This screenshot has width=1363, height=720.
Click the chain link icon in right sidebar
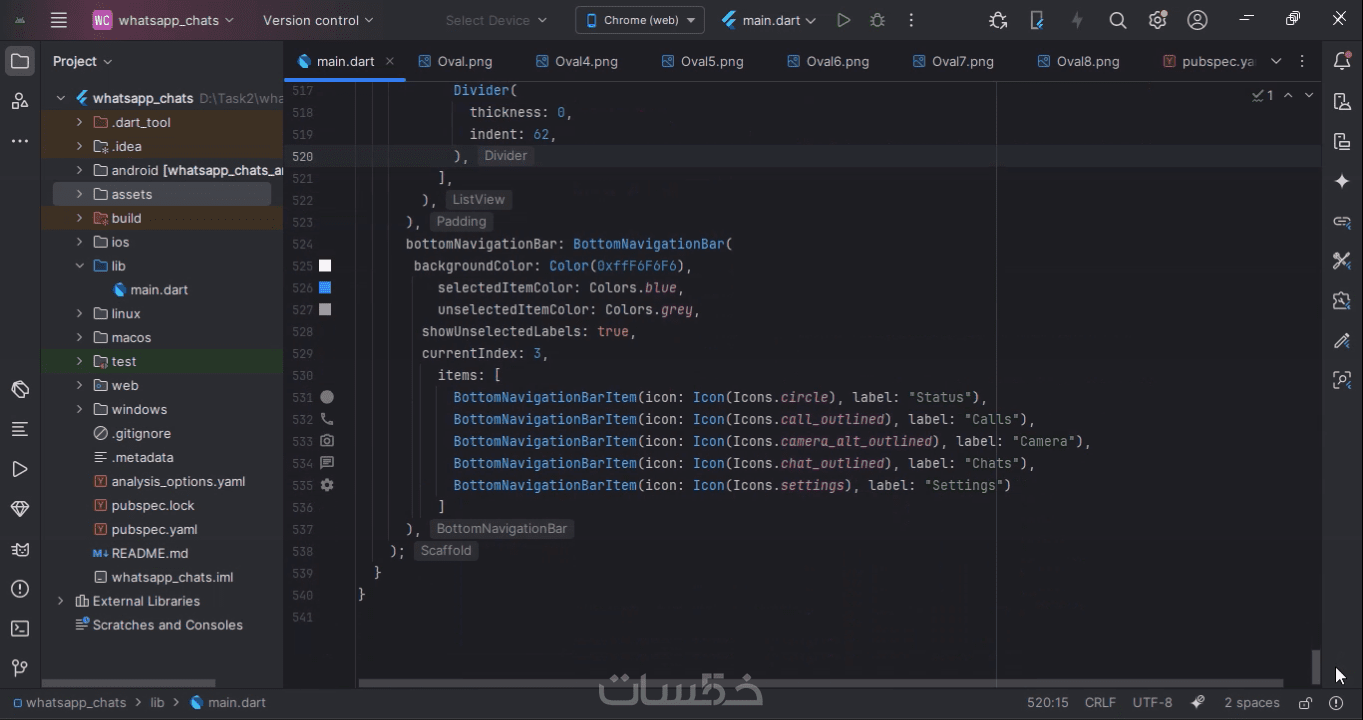tap(1342, 221)
